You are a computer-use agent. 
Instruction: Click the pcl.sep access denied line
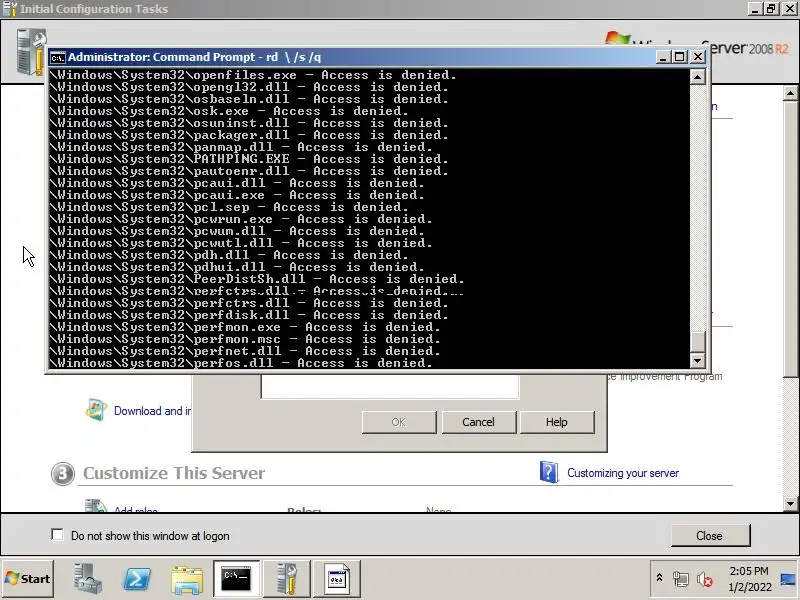tap(229, 207)
